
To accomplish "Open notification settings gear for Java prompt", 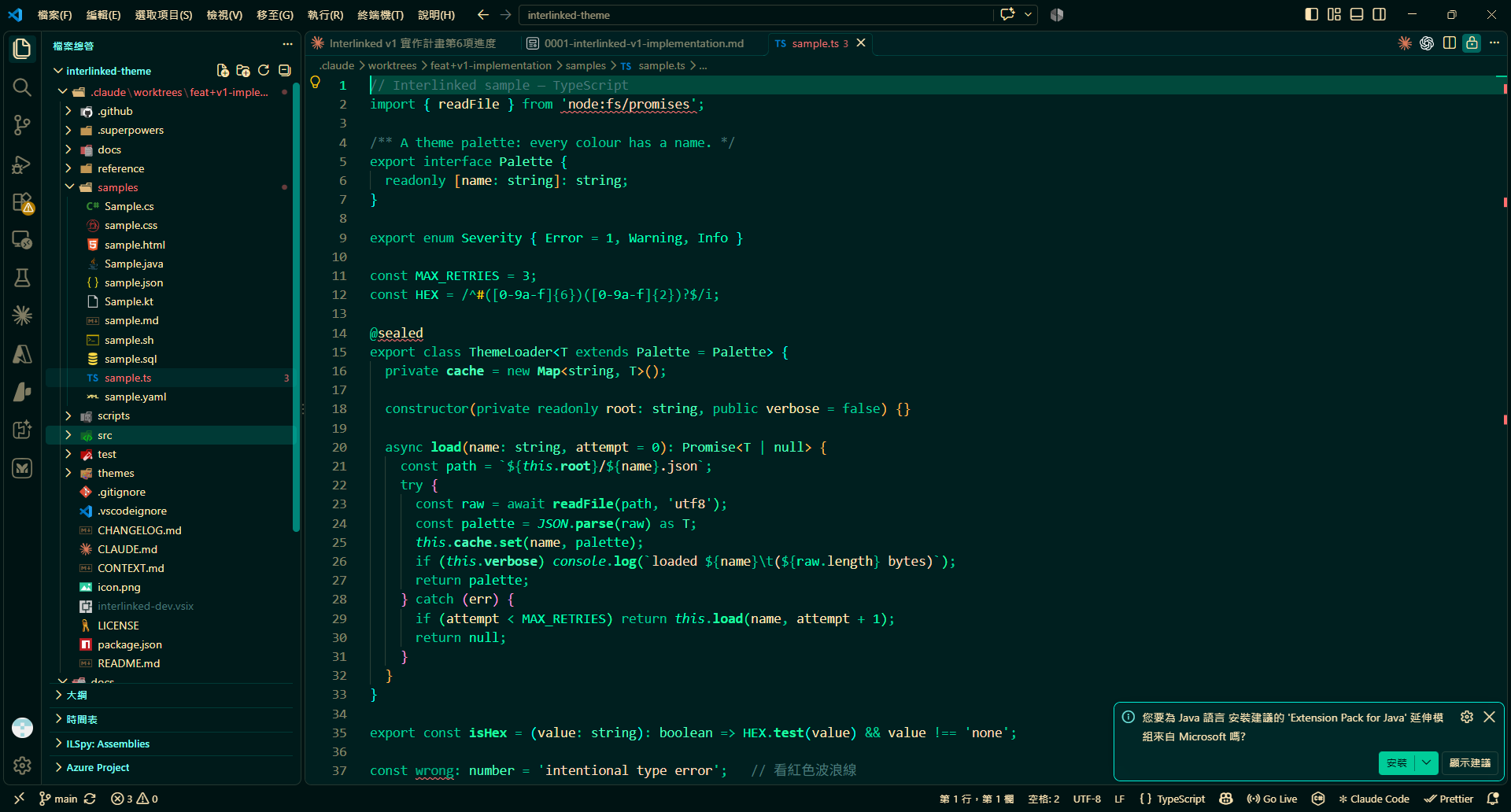I will pyautogui.click(x=1467, y=717).
